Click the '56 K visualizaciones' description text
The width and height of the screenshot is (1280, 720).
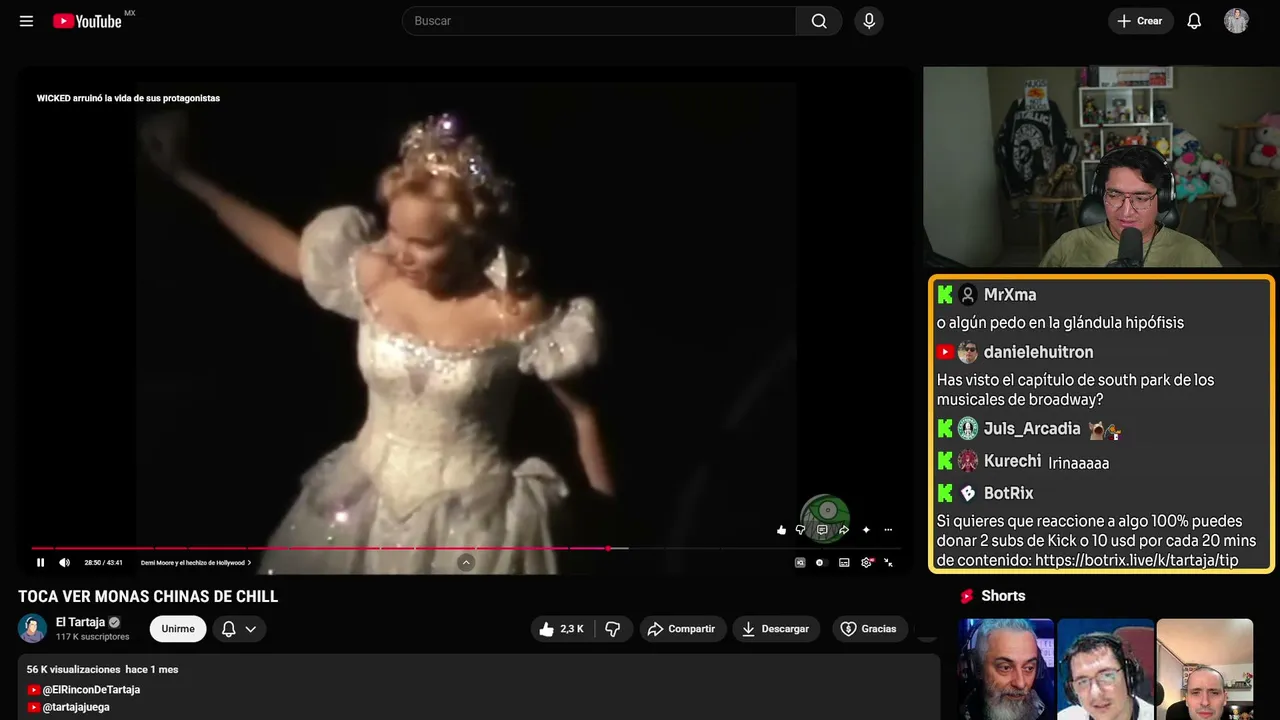click(x=73, y=669)
